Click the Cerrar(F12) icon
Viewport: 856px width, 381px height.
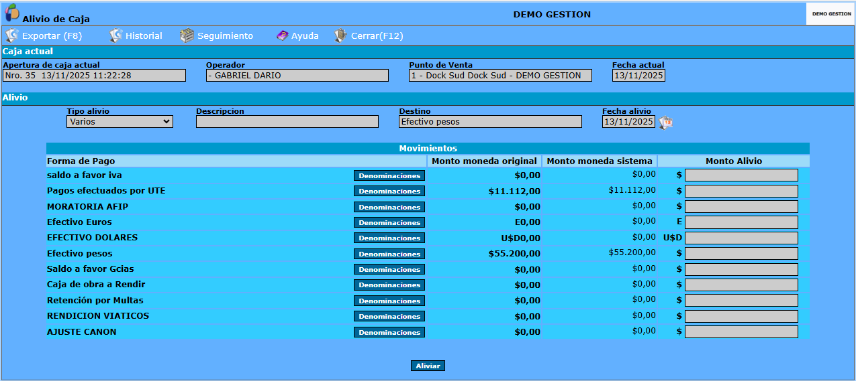[x=341, y=36]
